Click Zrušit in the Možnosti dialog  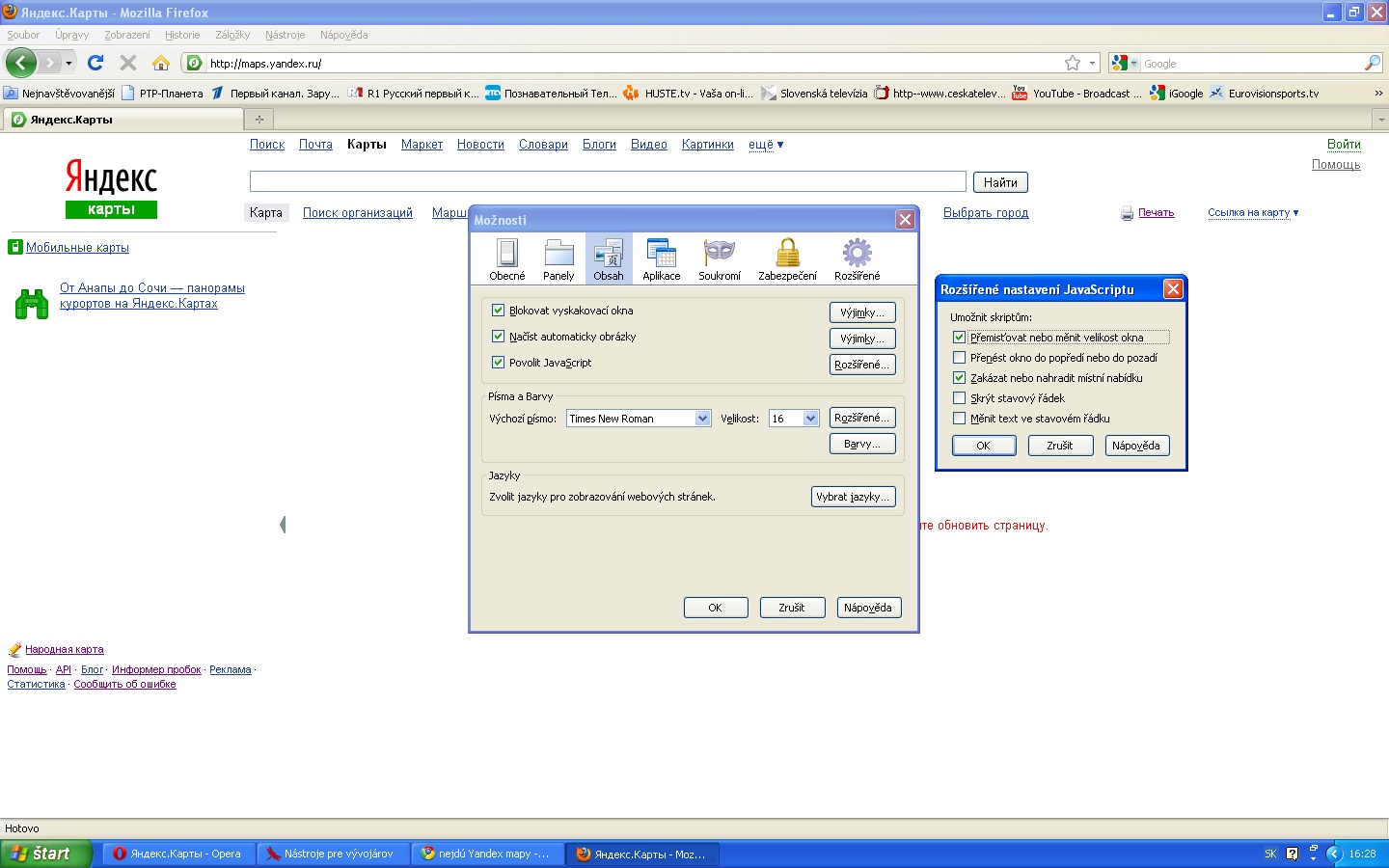pyautogui.click(x=792, y=608)
